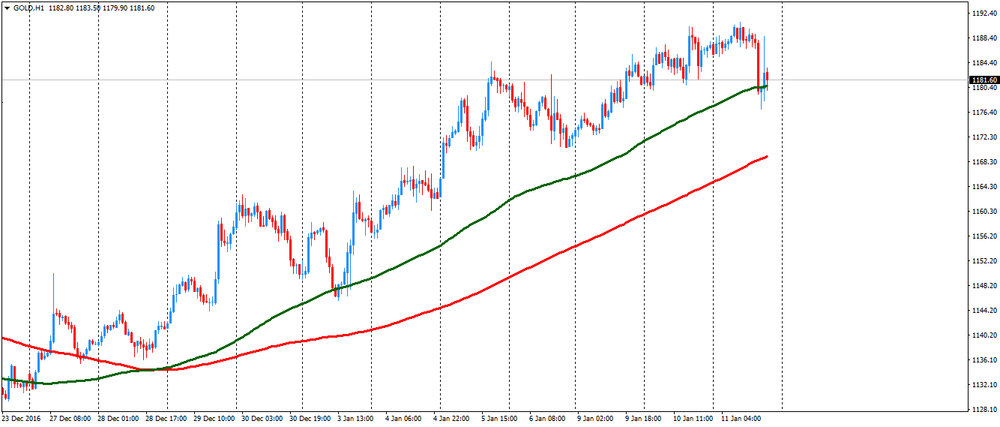Click the 23 Dec 2016 date label
1000x427 pixels.
pos(20,421)
